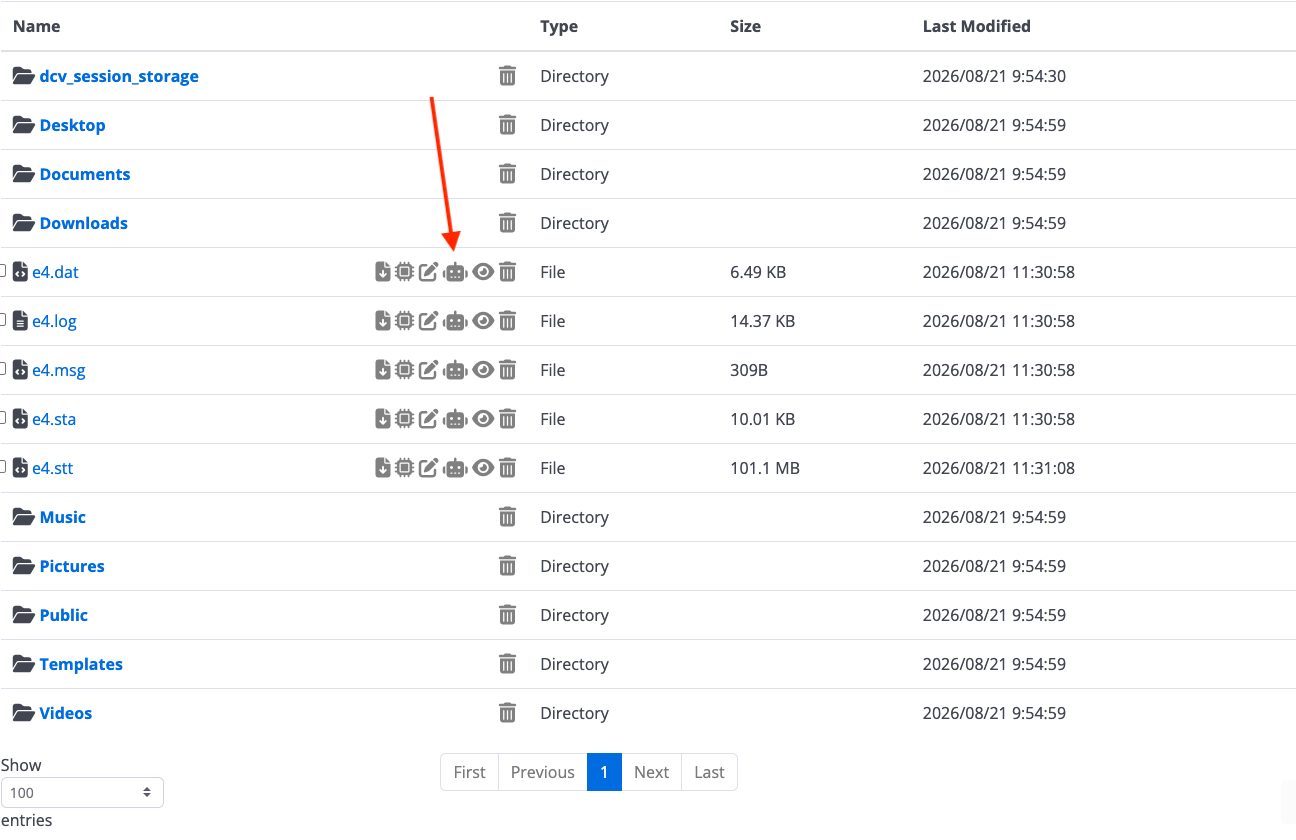This screenshot has height=840, width=1296.
Task: Delete the Downloads directory
Action: point(508,223)
